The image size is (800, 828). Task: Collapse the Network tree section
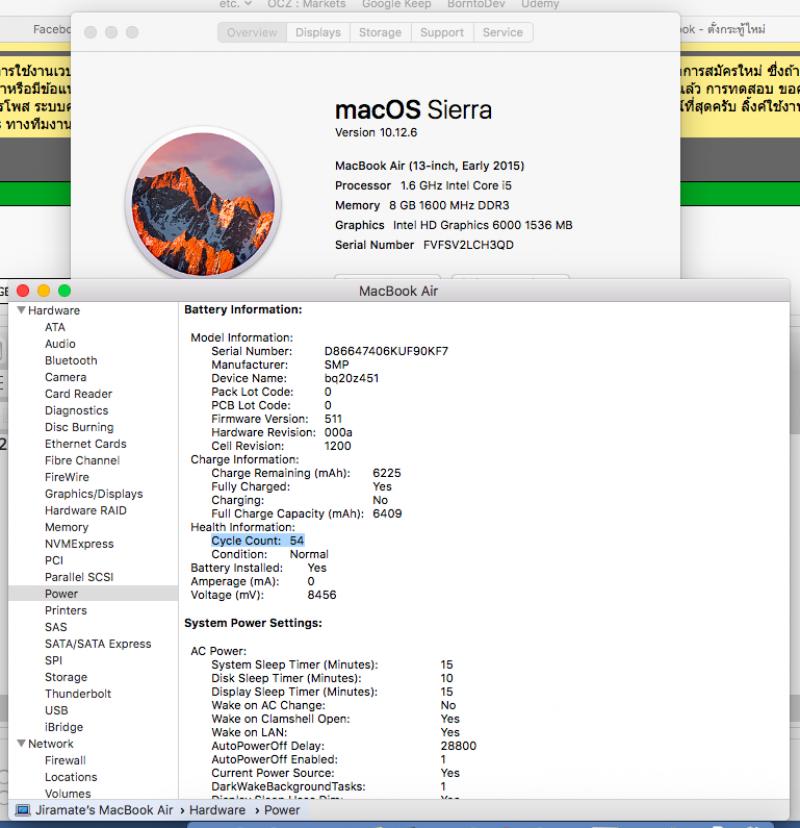pos(21,744)
